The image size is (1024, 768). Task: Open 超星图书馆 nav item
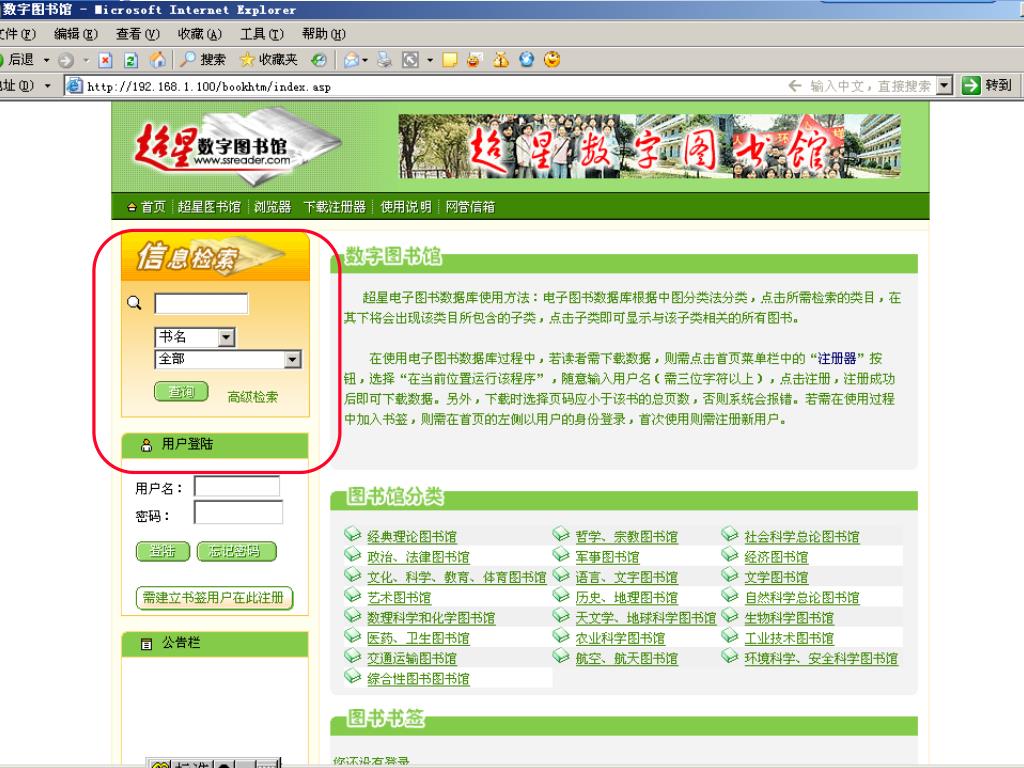click(x=209, y=207)
